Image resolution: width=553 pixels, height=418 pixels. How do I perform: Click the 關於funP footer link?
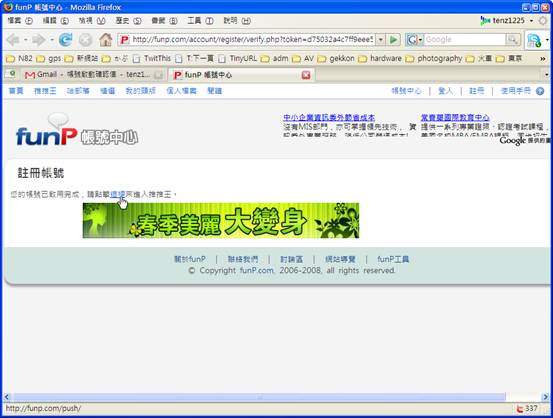190,259
